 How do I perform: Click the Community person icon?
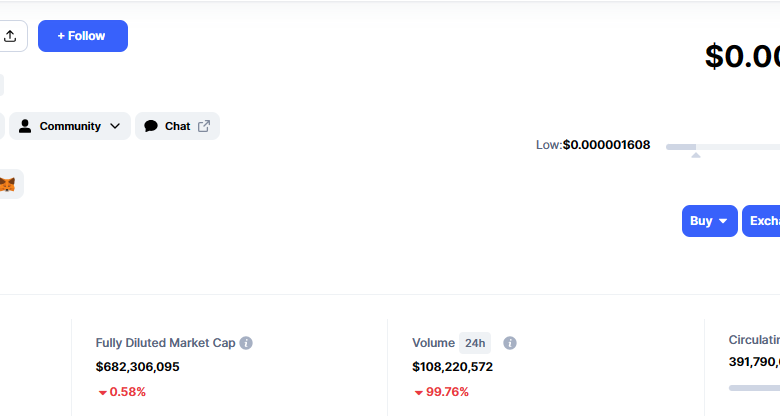click(x=25, y=126)
